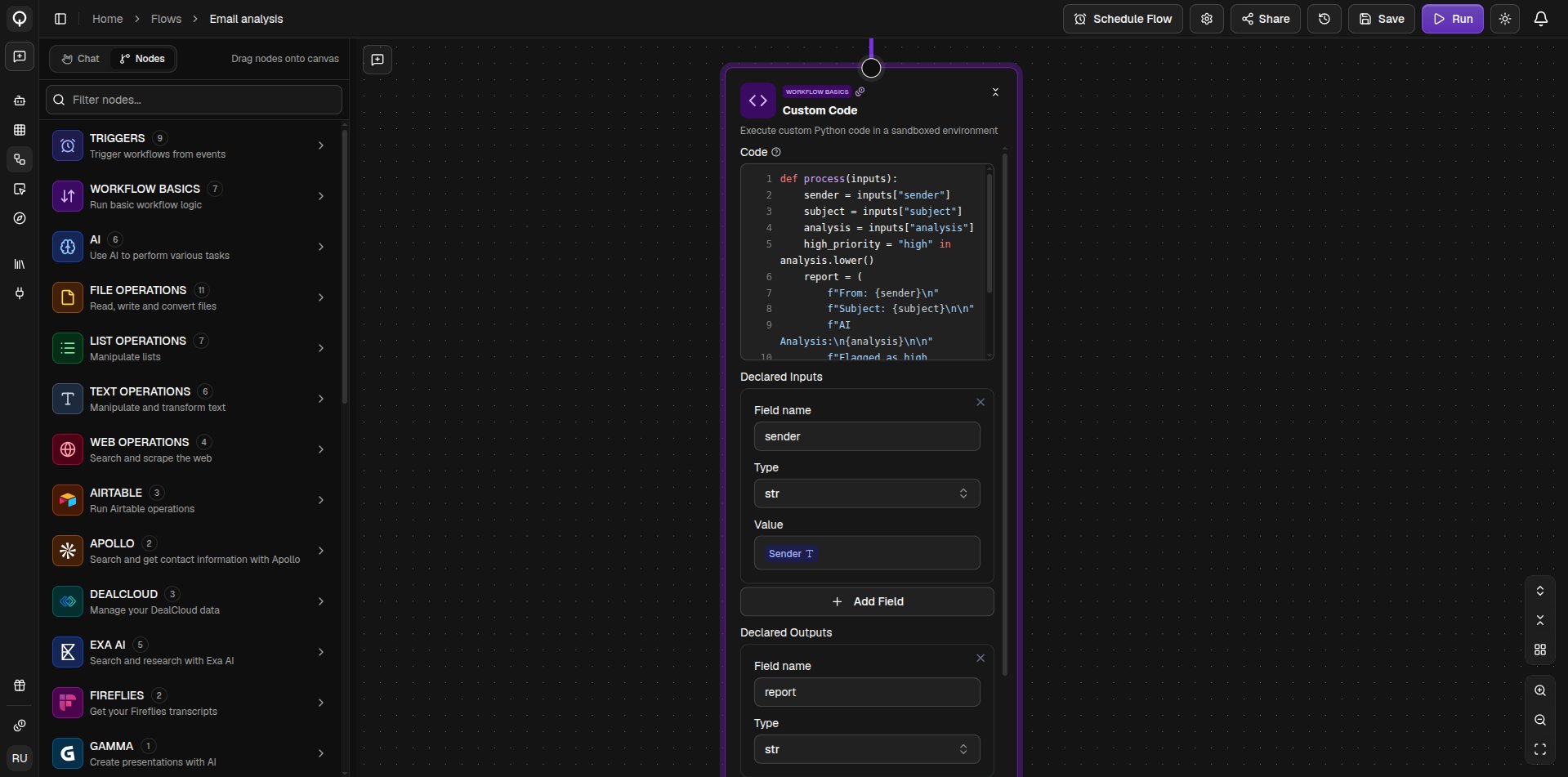Viewport: 1568px width, 777px height.
Task: Remove the report declared output field
Action: point(981,658)
